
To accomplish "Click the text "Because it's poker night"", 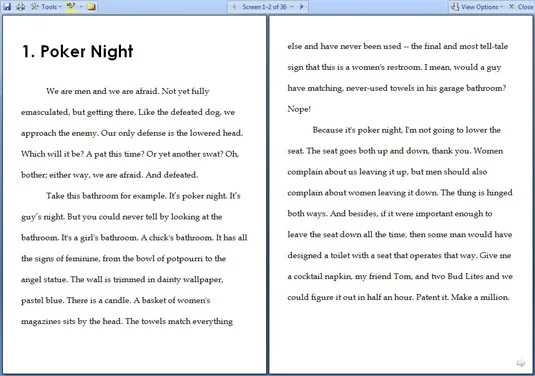I will pos(357,130).
